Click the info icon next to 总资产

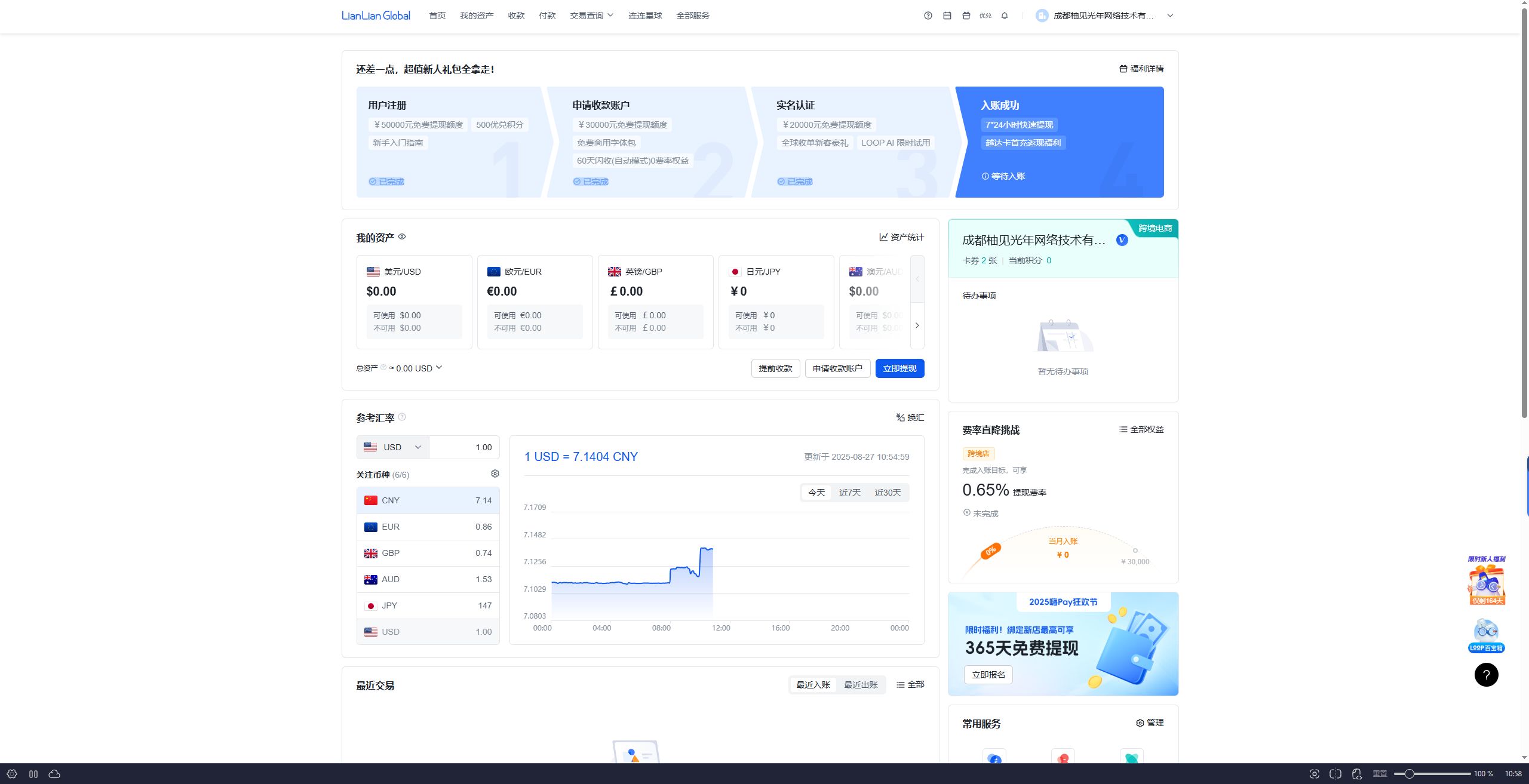coord(383,367)
